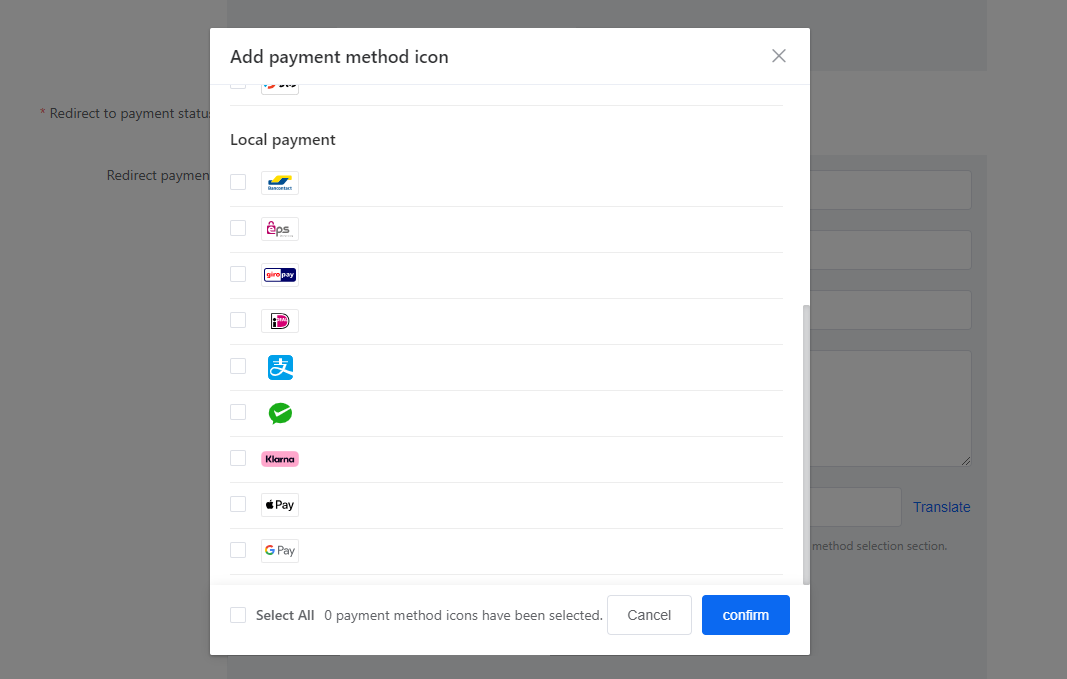1067x679 pixels.
Task: Check the Apple Pay checkbox
Action: pyautogui.click(x=238, y=504)
